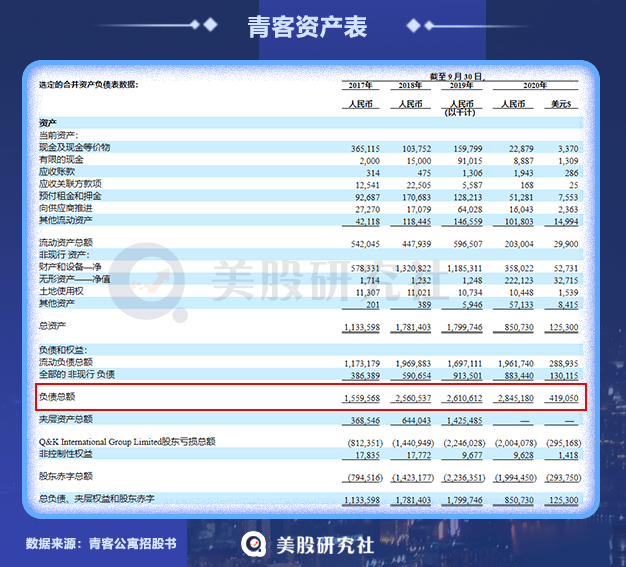
Task: Click the 美股研究社 text beside the bottom logo
Action: pos(325,545)
